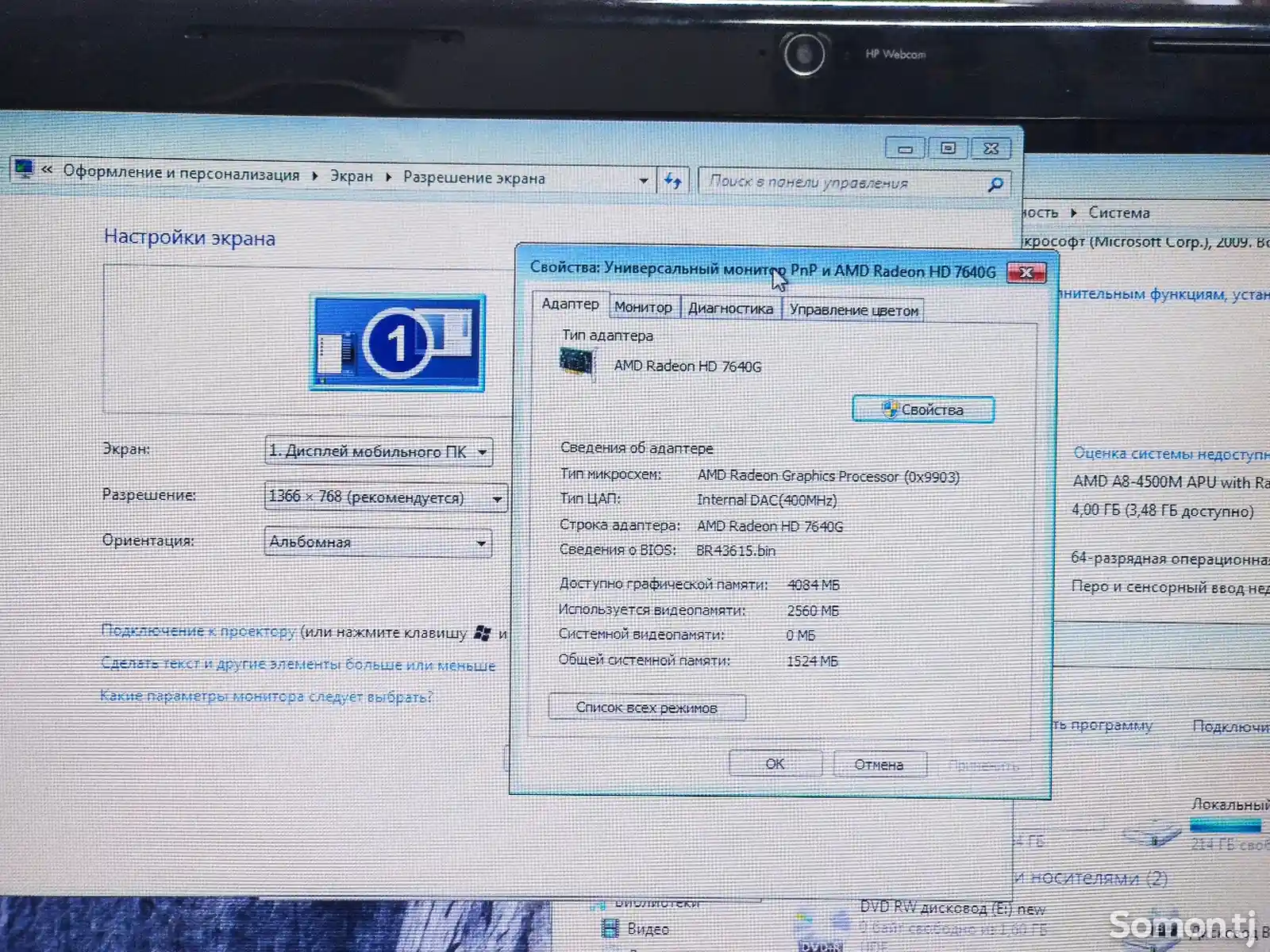The height and width of the screenshot is (952, 1270).
Task: Click Windows key icon in projector hint
Action: pos(482,633)
